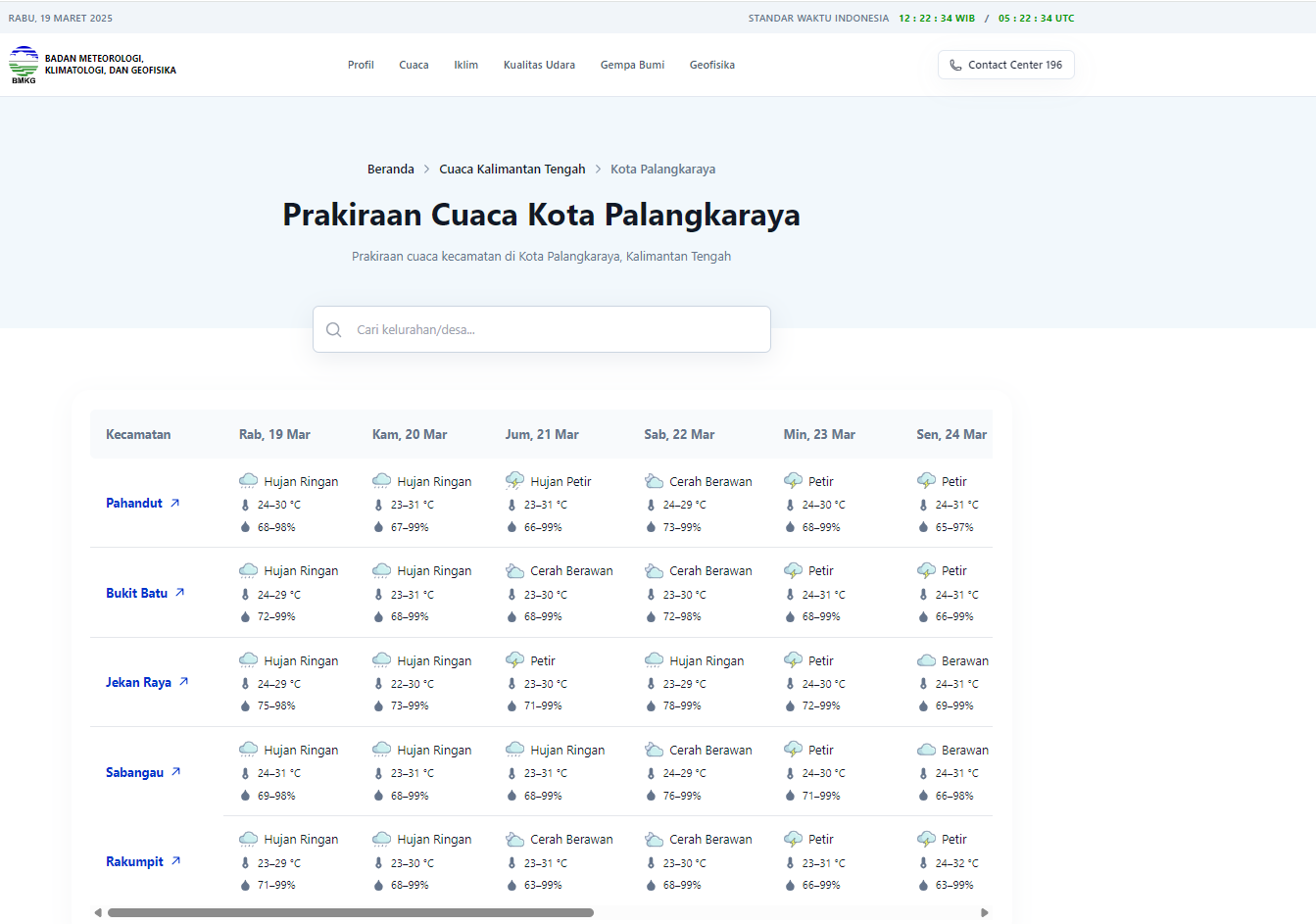Go to Beranda breadcrumb link

[390, 170]
